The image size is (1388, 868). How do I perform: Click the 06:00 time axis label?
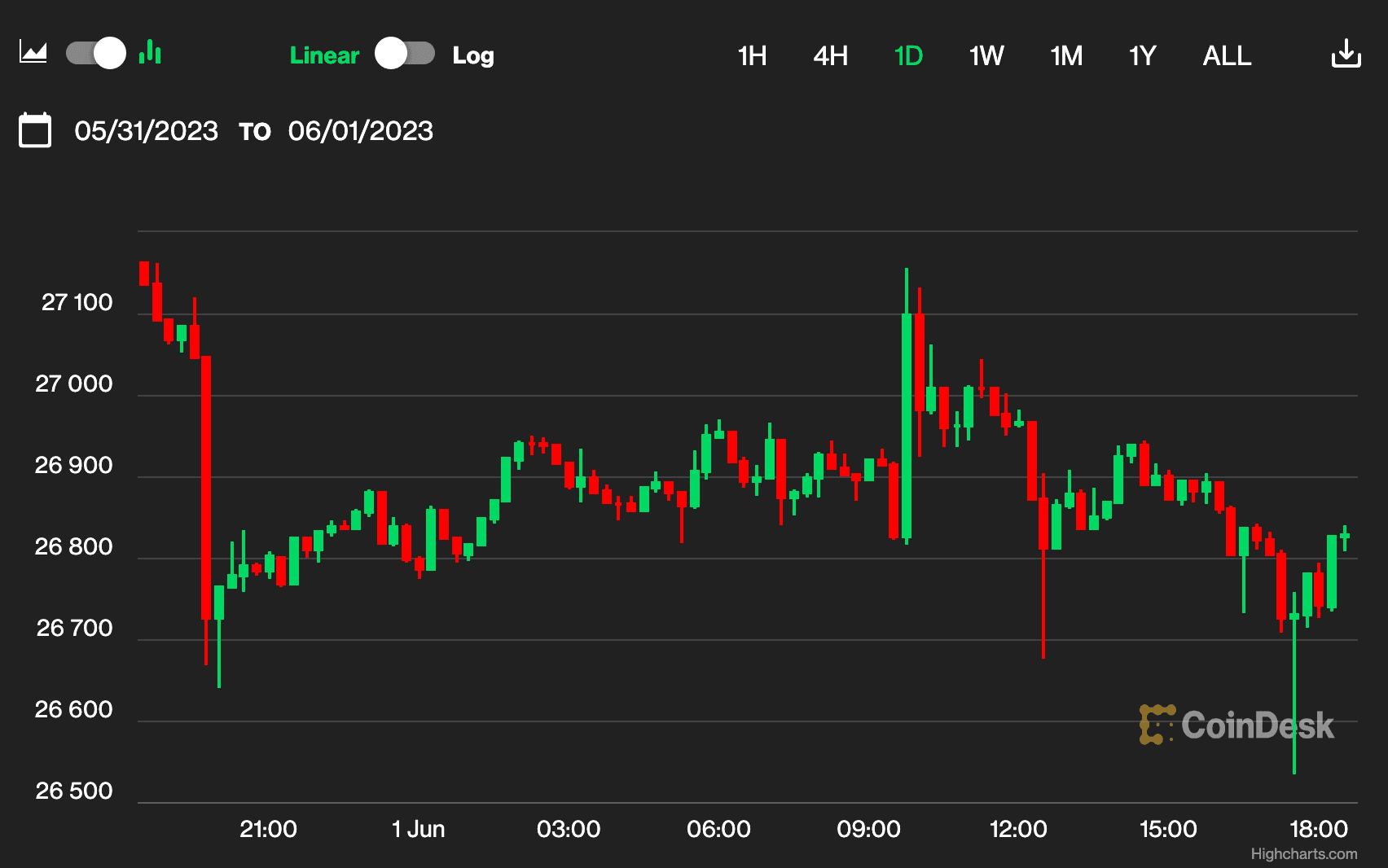tap(718, 829)
